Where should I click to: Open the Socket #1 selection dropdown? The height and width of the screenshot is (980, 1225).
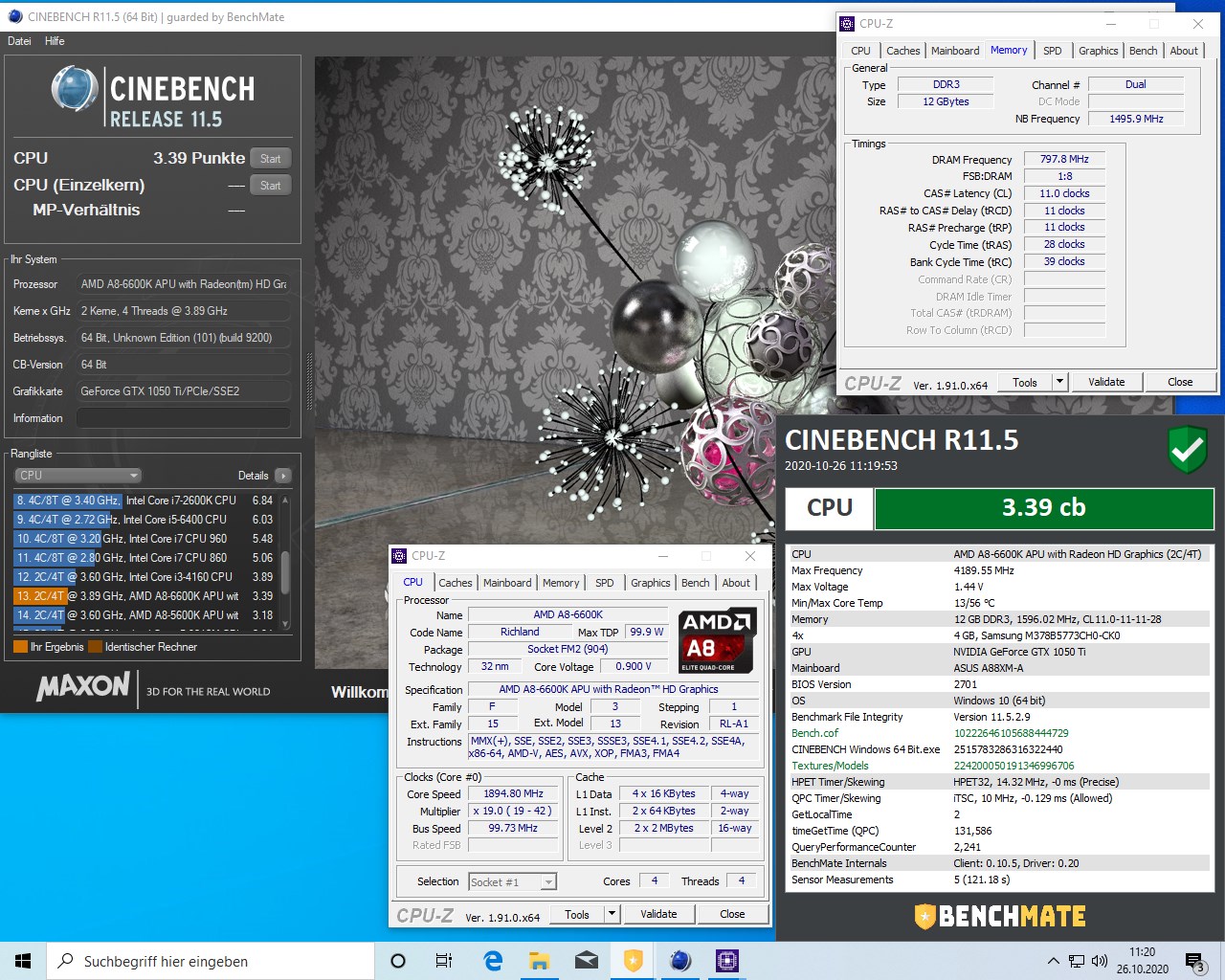[512, 882]
